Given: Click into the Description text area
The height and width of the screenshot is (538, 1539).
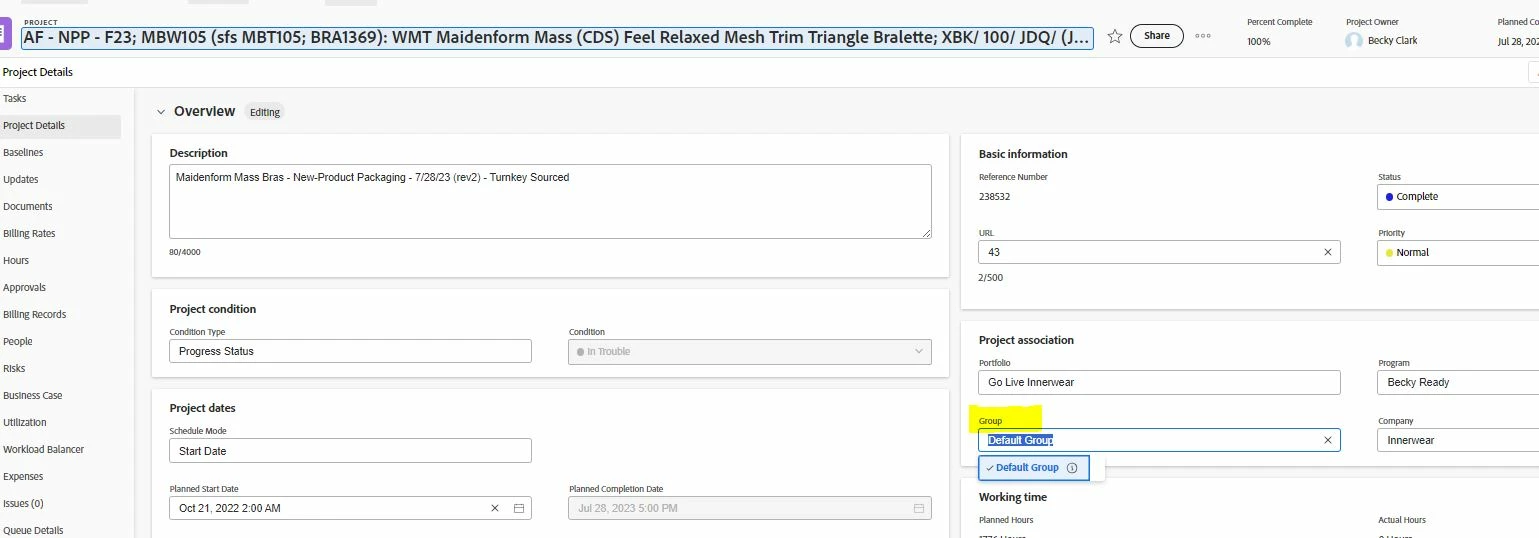Looking at the screenshot, I should [x=550, y=201].
